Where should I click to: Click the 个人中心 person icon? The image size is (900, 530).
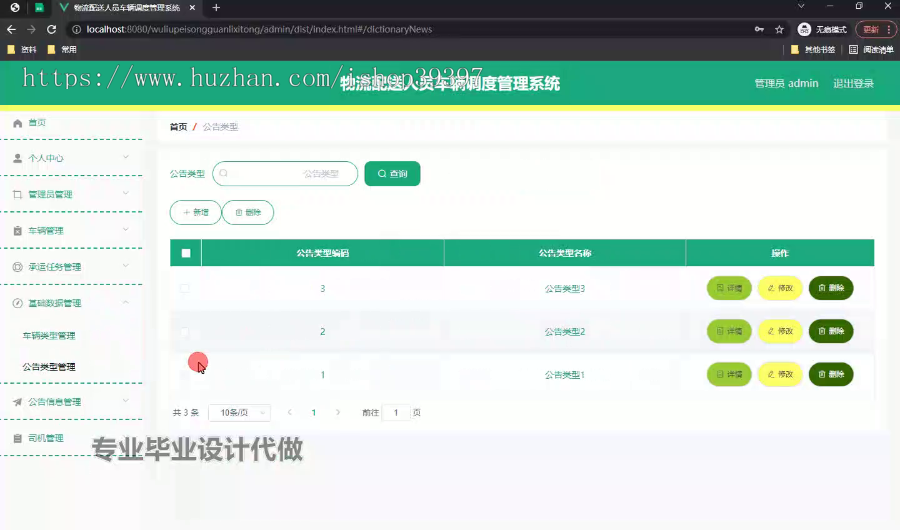point(17,158)
